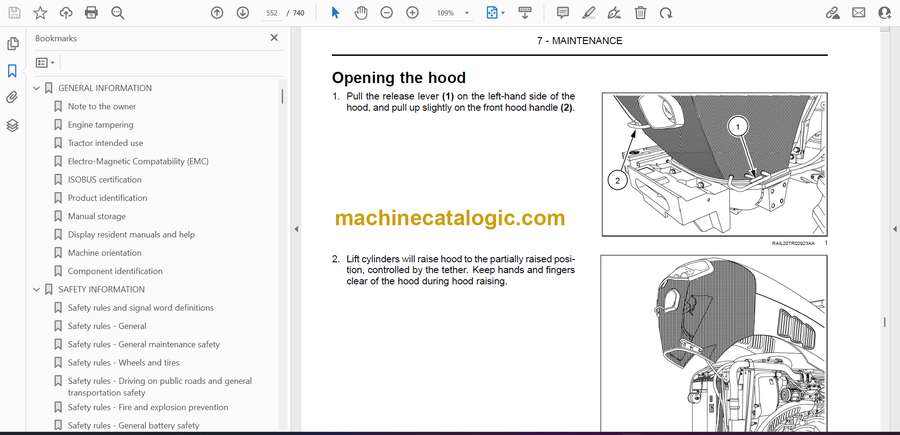Toggle the Bookmarks panel in left sidebar
The image size is (900, 435).
12,71
